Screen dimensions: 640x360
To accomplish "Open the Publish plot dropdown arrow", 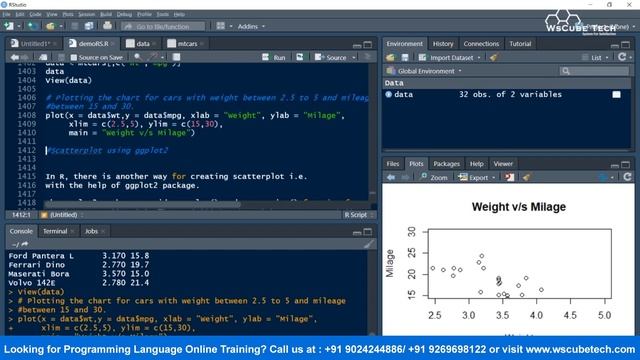I will coord(612,177).
